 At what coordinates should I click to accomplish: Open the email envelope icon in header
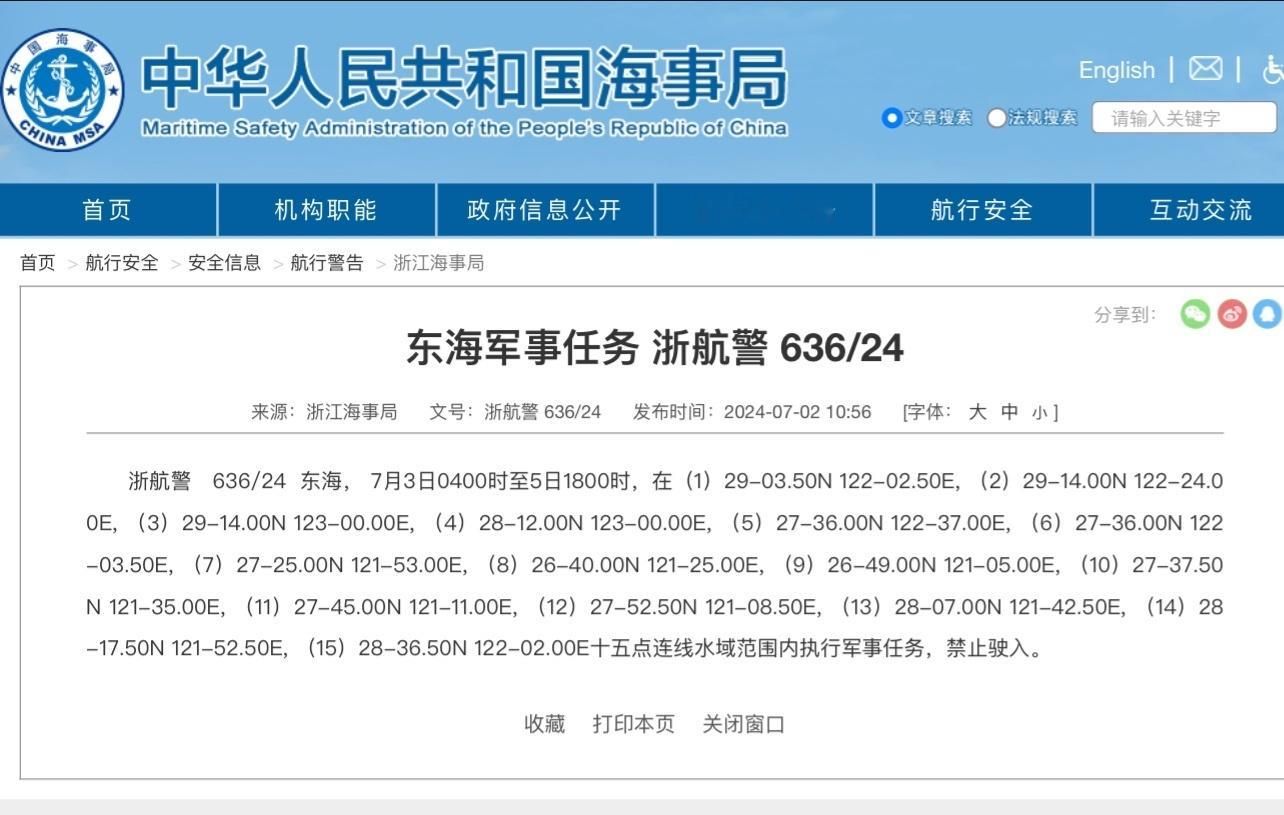[1205, 69]
